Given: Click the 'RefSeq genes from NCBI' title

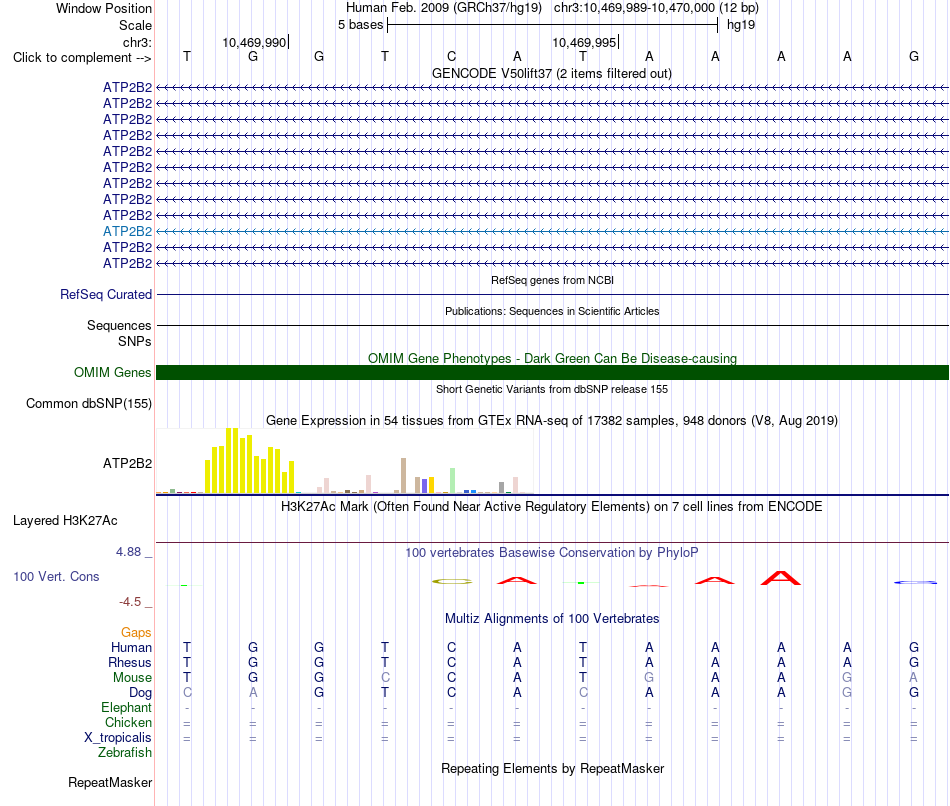Looking at the screenshot, I should (552, 280).
